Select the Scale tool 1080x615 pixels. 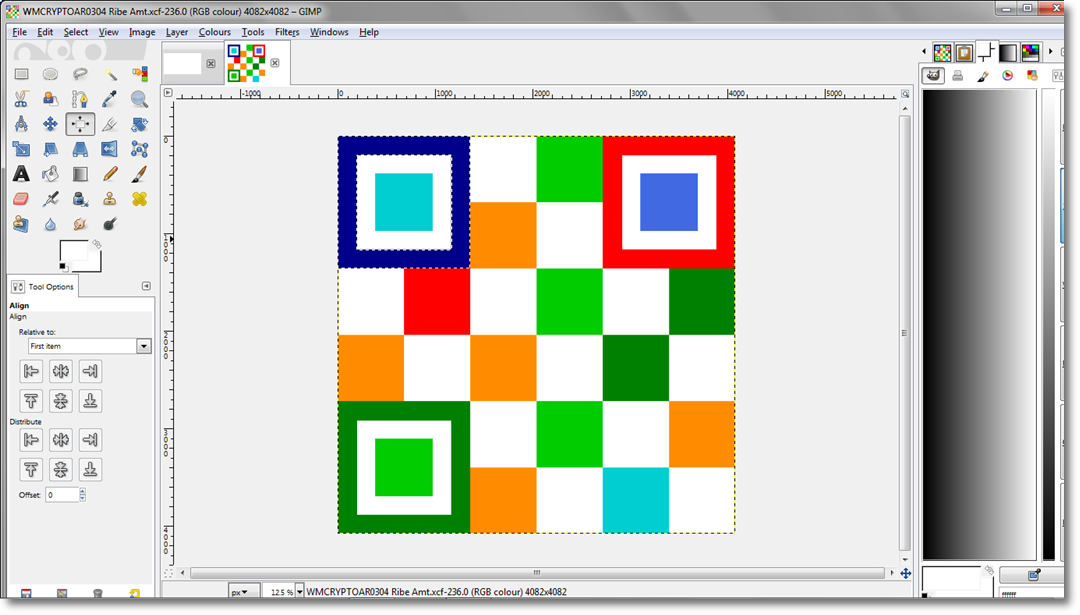21,149
